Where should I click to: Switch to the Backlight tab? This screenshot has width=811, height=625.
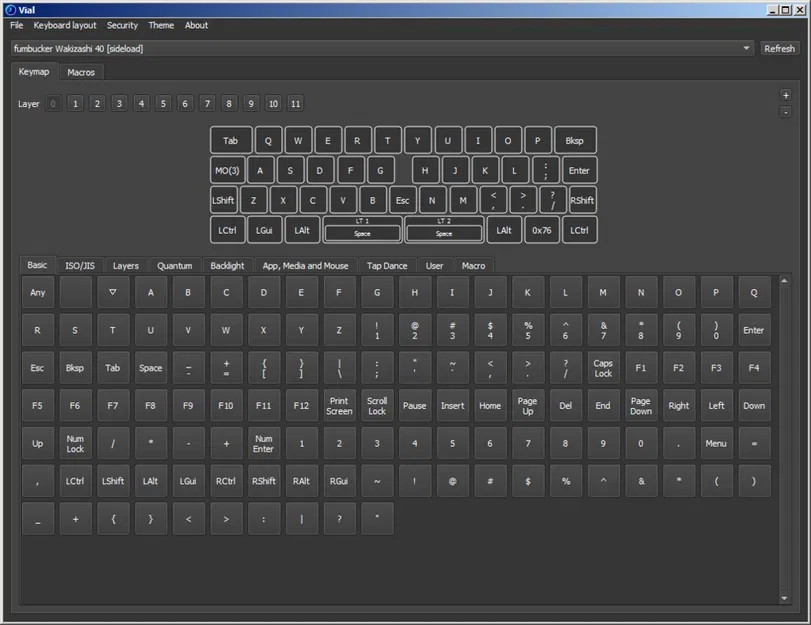(227, 265)
